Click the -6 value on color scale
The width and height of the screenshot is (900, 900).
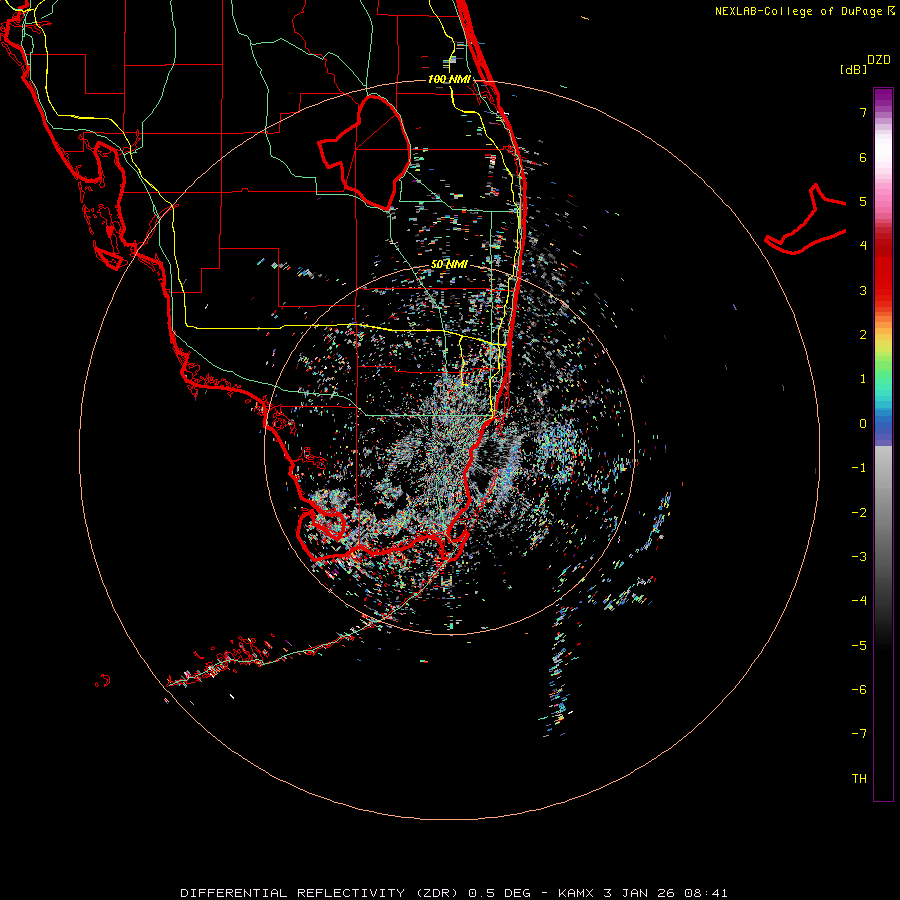(859, 690)
